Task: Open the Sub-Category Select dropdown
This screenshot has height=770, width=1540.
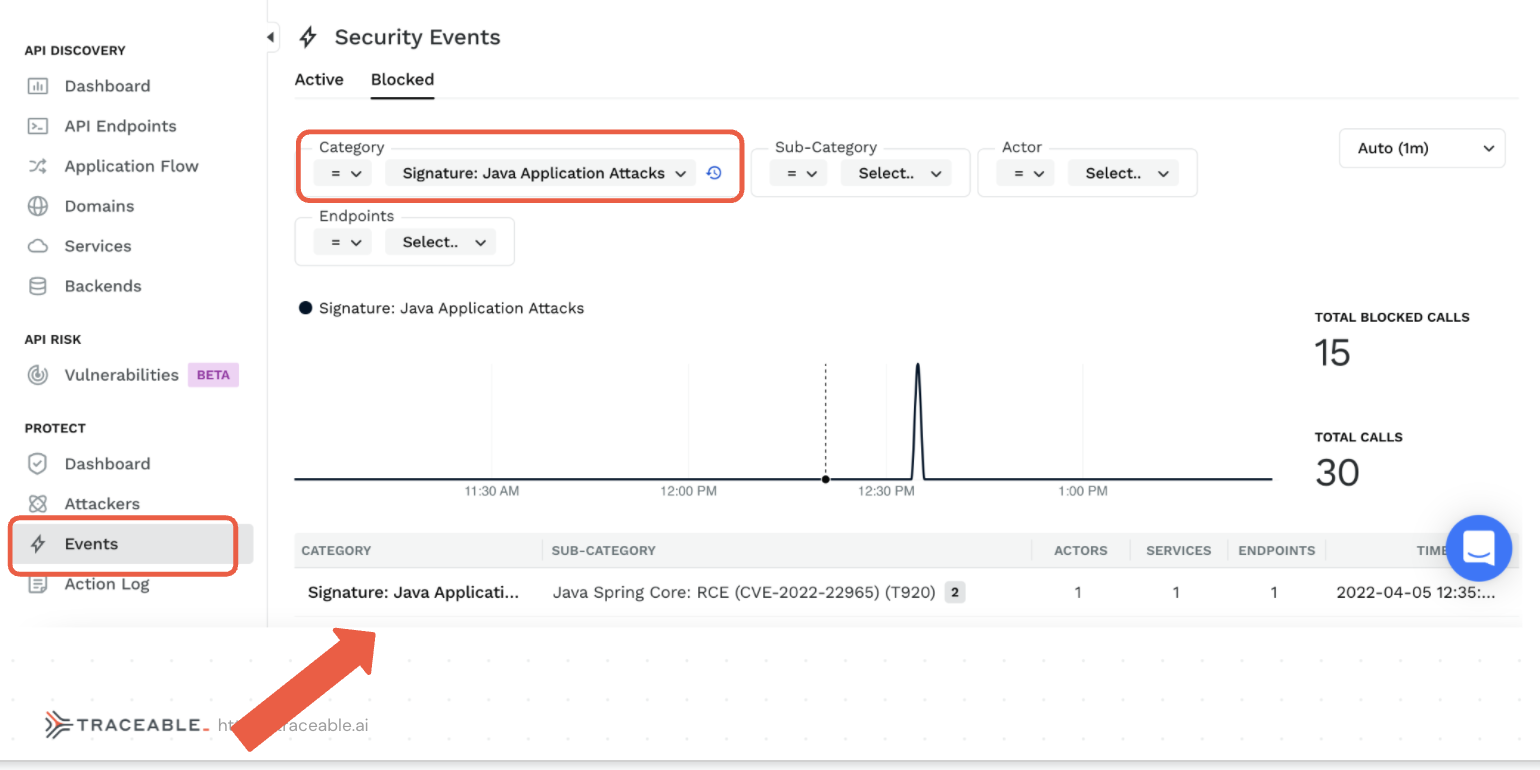Action: [x=899, y=173]
